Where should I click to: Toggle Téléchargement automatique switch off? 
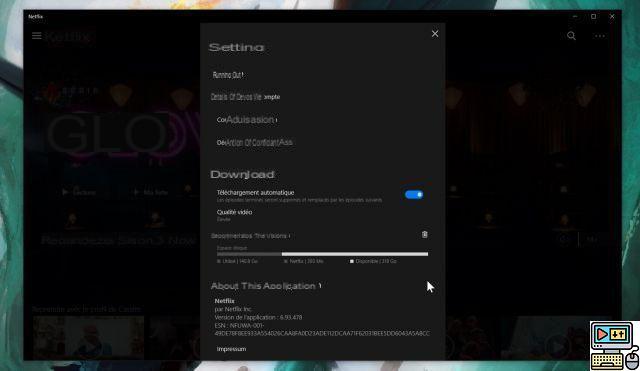click(414, 195)
